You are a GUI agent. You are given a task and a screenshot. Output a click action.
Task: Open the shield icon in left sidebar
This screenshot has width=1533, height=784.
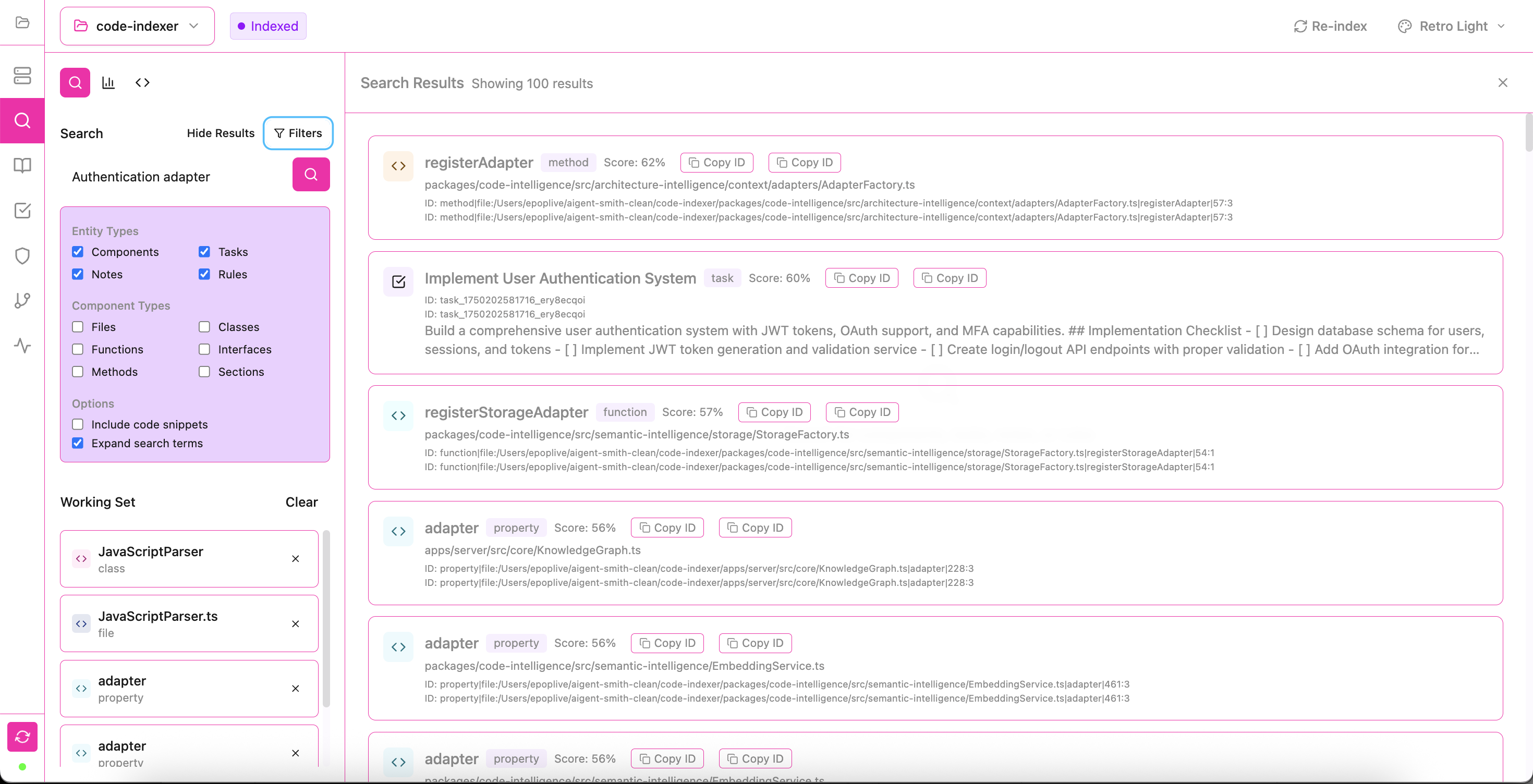click(x=22, y=256)
